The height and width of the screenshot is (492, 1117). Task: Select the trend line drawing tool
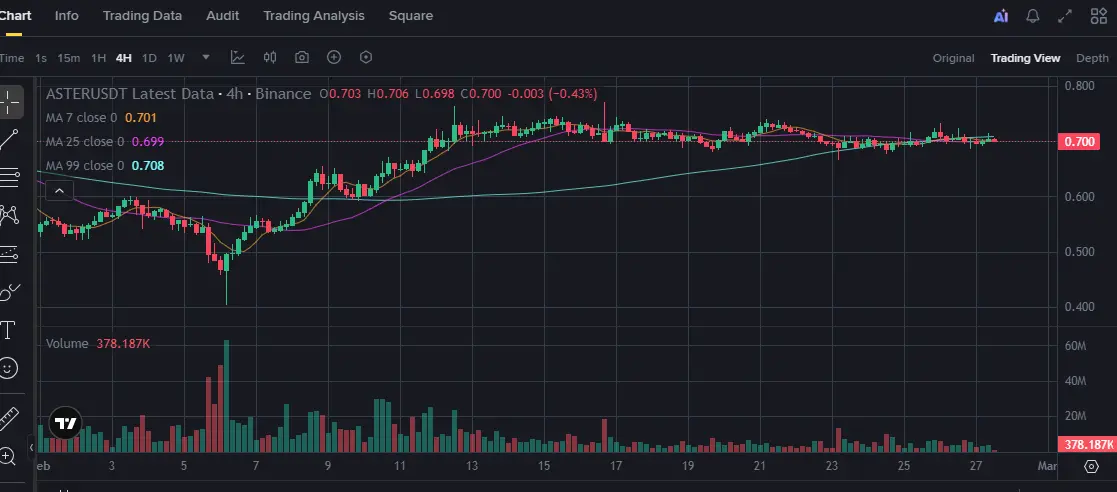[9, 140]
